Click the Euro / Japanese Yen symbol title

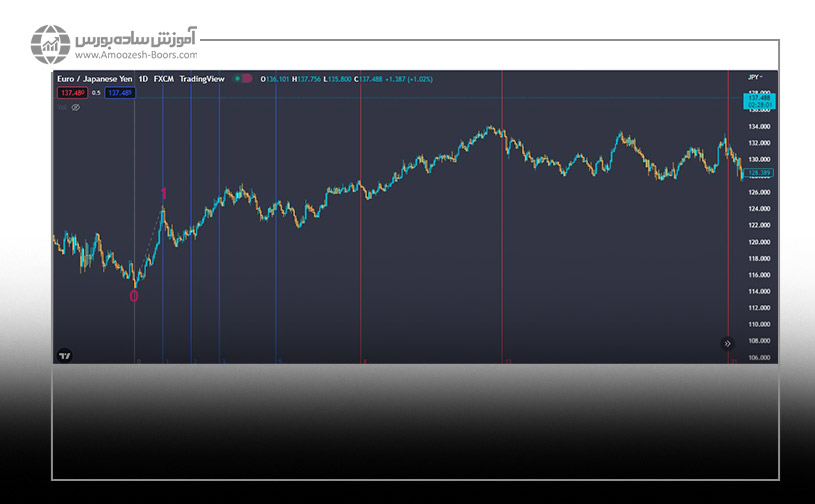(94, 78)
